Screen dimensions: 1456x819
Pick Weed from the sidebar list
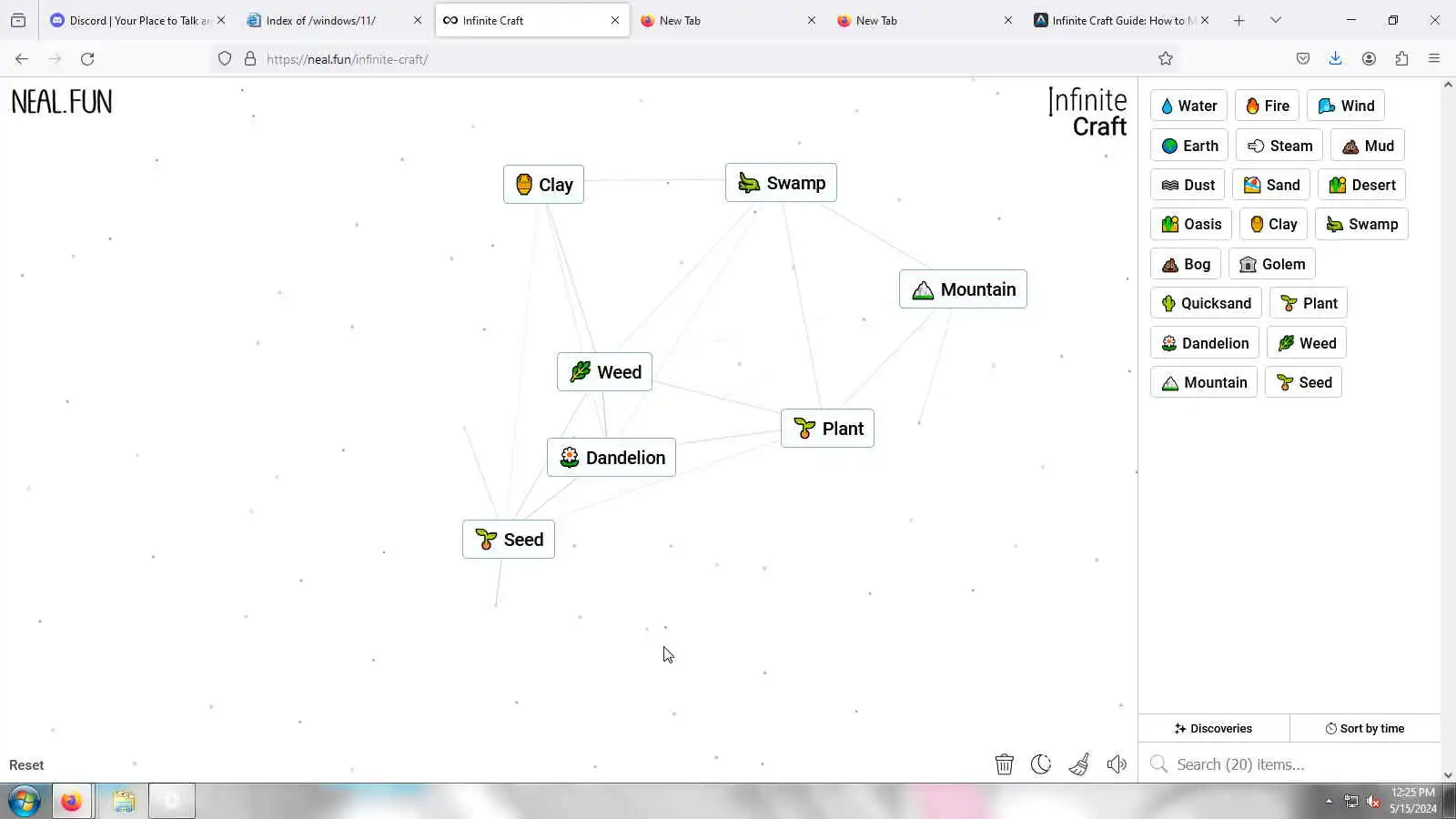click(x=1307, y=343)
